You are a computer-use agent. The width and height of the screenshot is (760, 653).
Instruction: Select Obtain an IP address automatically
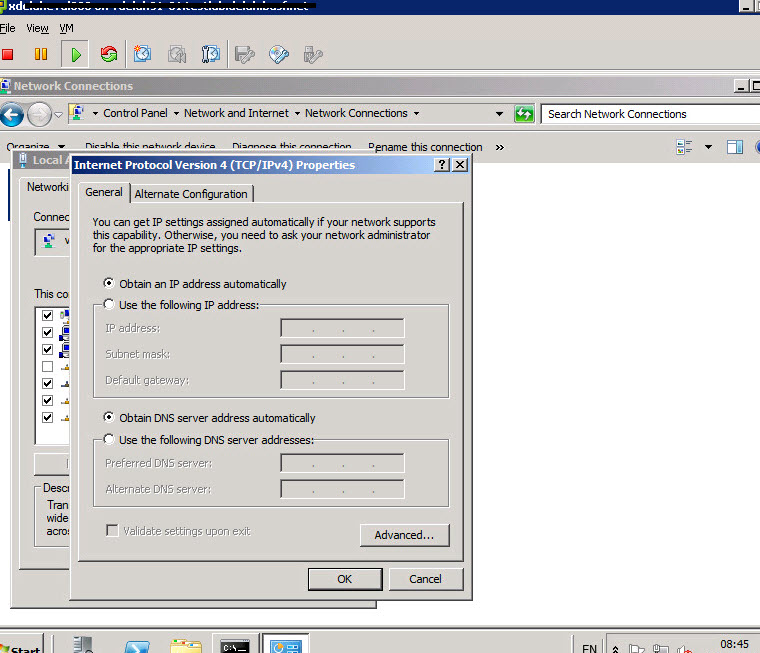coord(109,283)
